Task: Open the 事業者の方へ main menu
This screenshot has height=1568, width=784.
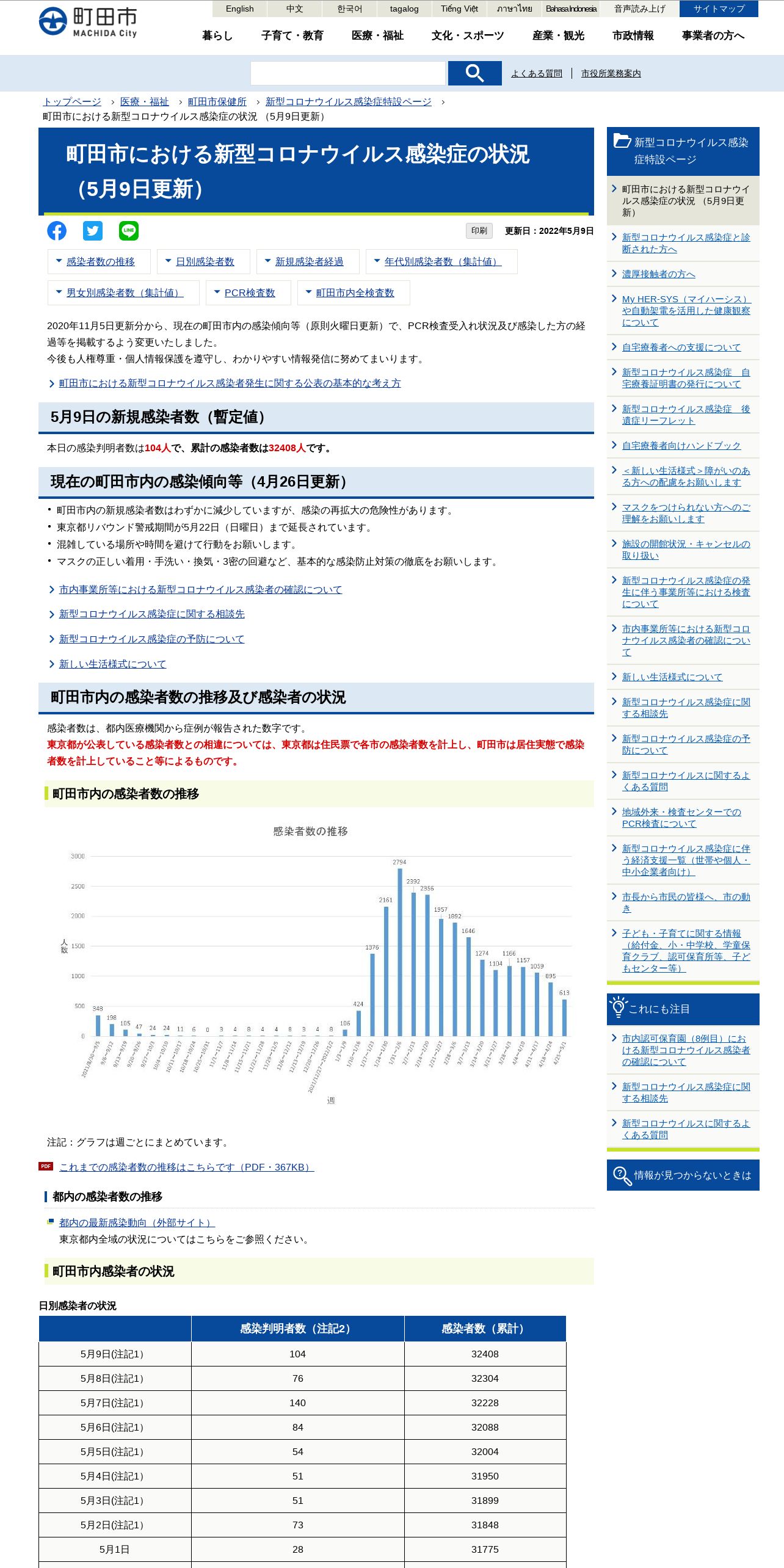Action: [x=713, y=35]
